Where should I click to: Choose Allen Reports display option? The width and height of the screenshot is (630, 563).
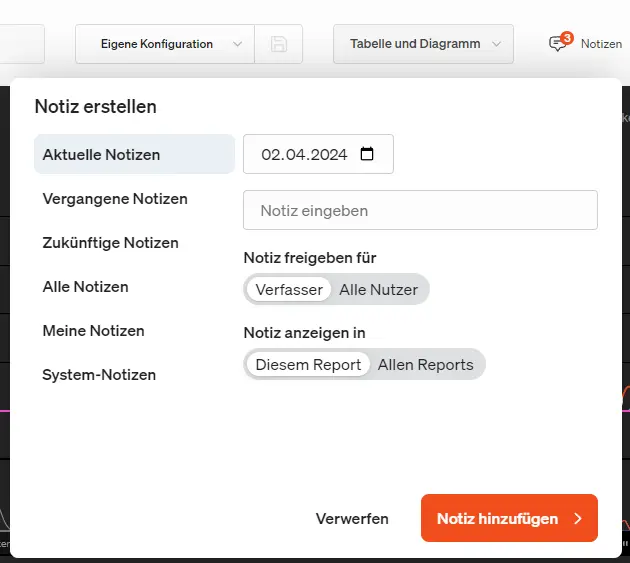pyautogui.click(x=425, y=364)
